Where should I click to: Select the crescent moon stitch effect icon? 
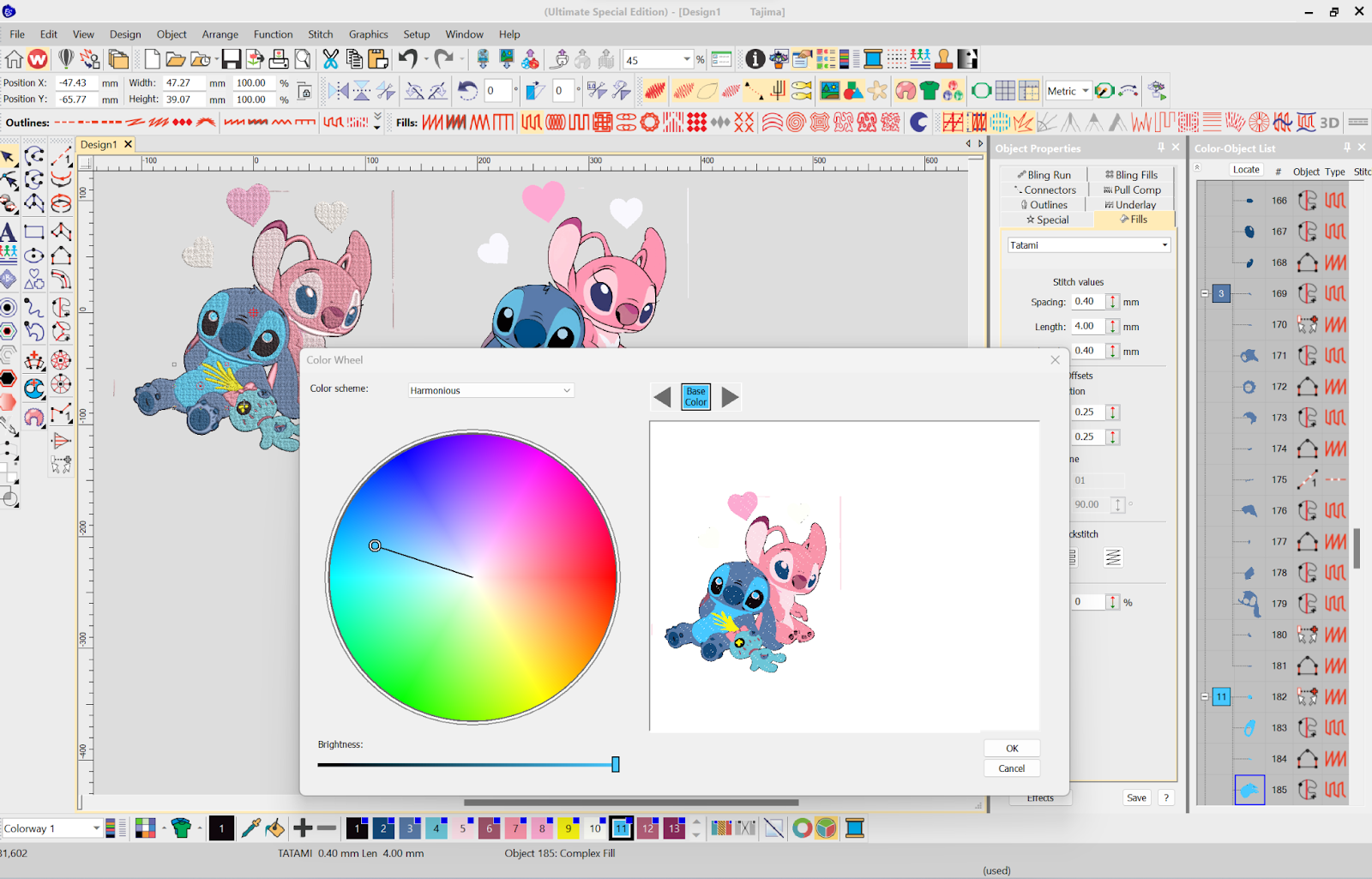coord(918,123)
